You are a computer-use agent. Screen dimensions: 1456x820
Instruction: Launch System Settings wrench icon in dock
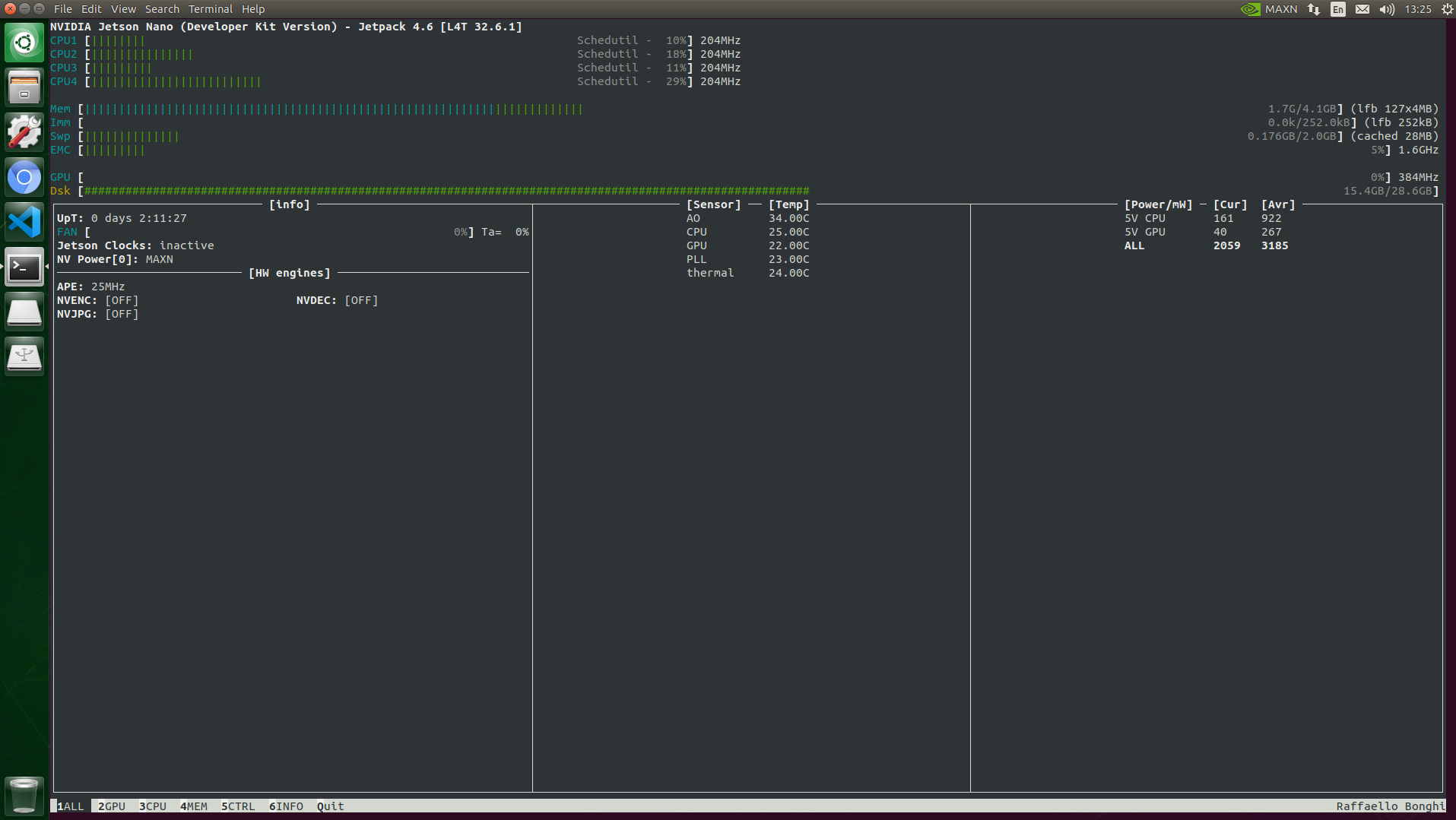[x=24, y=132]
